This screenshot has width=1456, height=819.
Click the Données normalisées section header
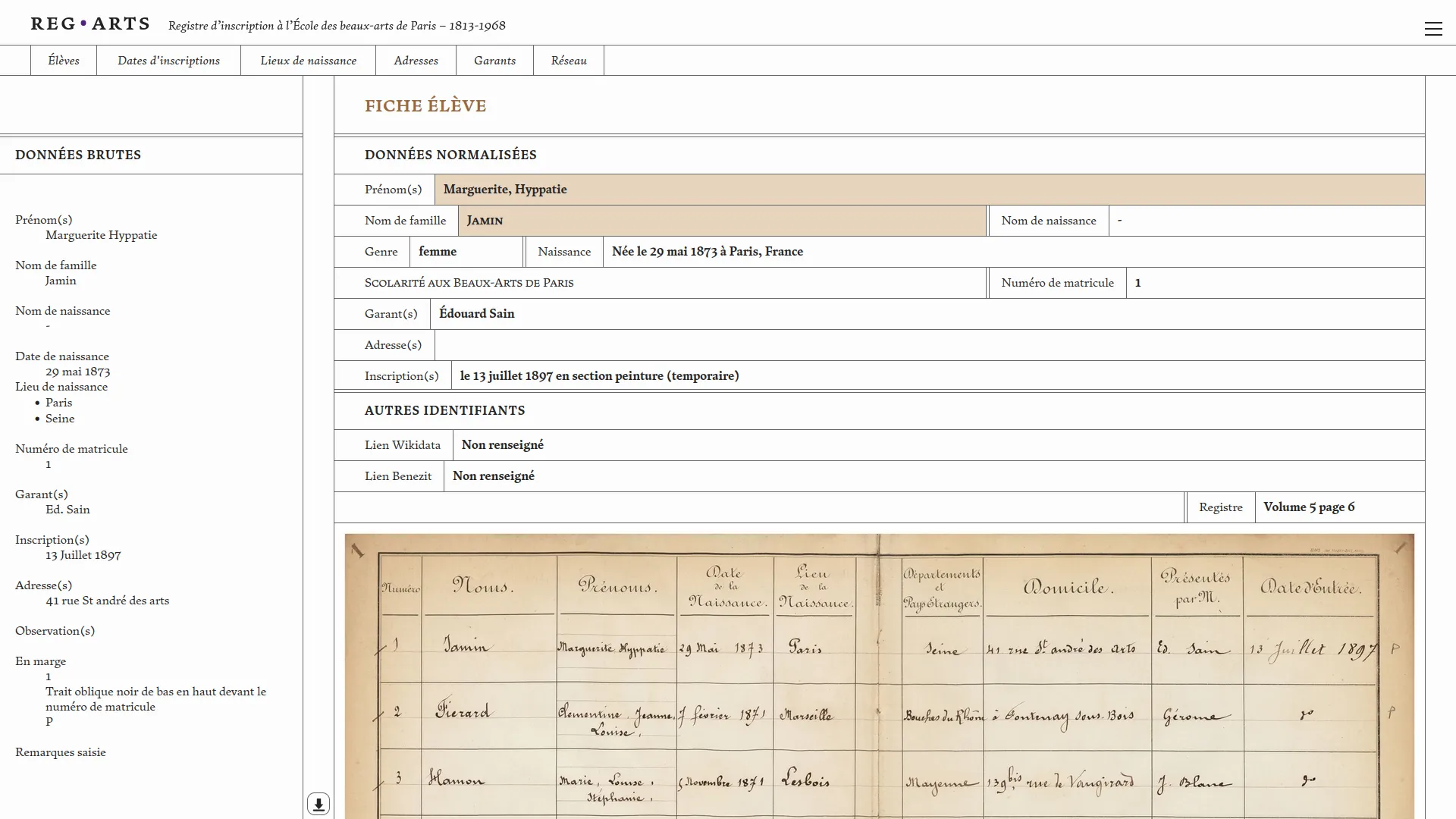450,155
